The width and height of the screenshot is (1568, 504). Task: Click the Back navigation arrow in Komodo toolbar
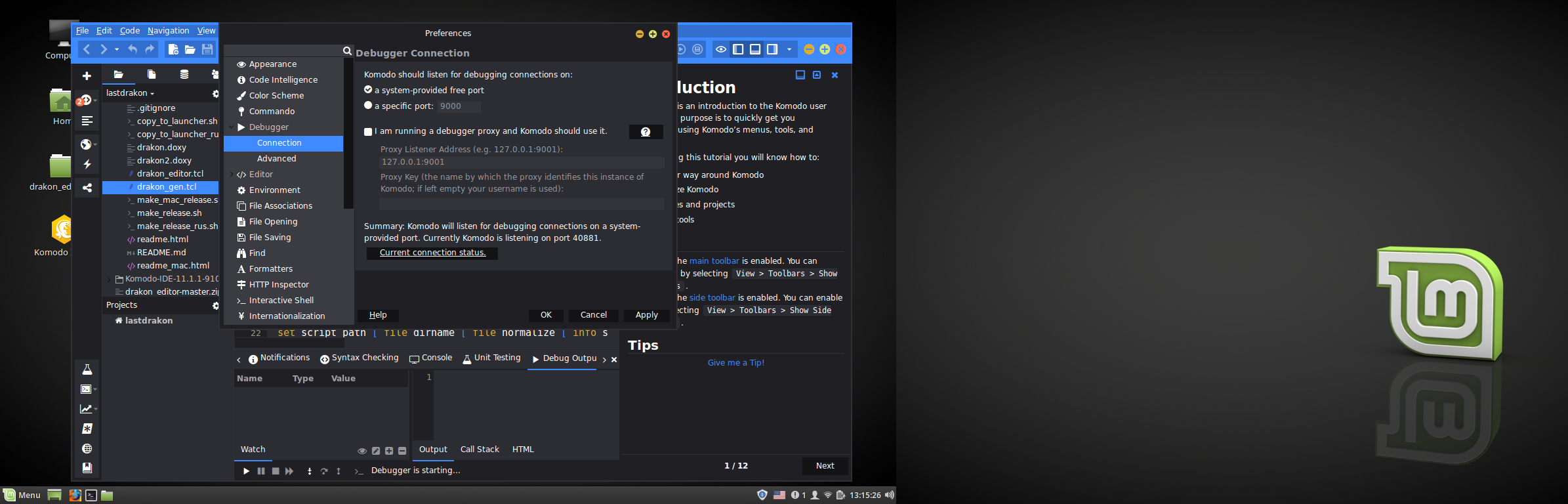tap(87, 49)
